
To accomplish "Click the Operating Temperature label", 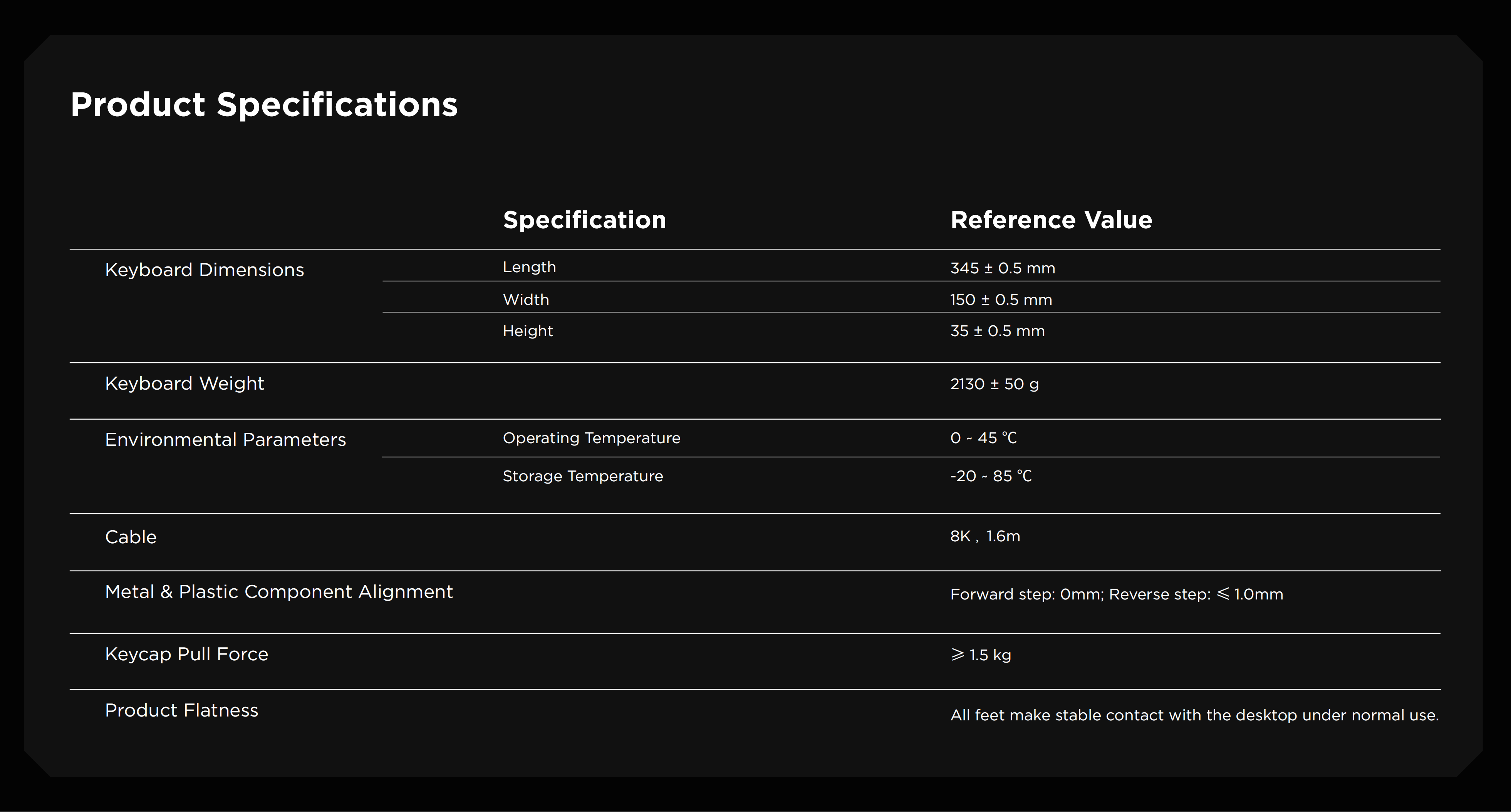I will pyautogui.click(x=591, y=438).
